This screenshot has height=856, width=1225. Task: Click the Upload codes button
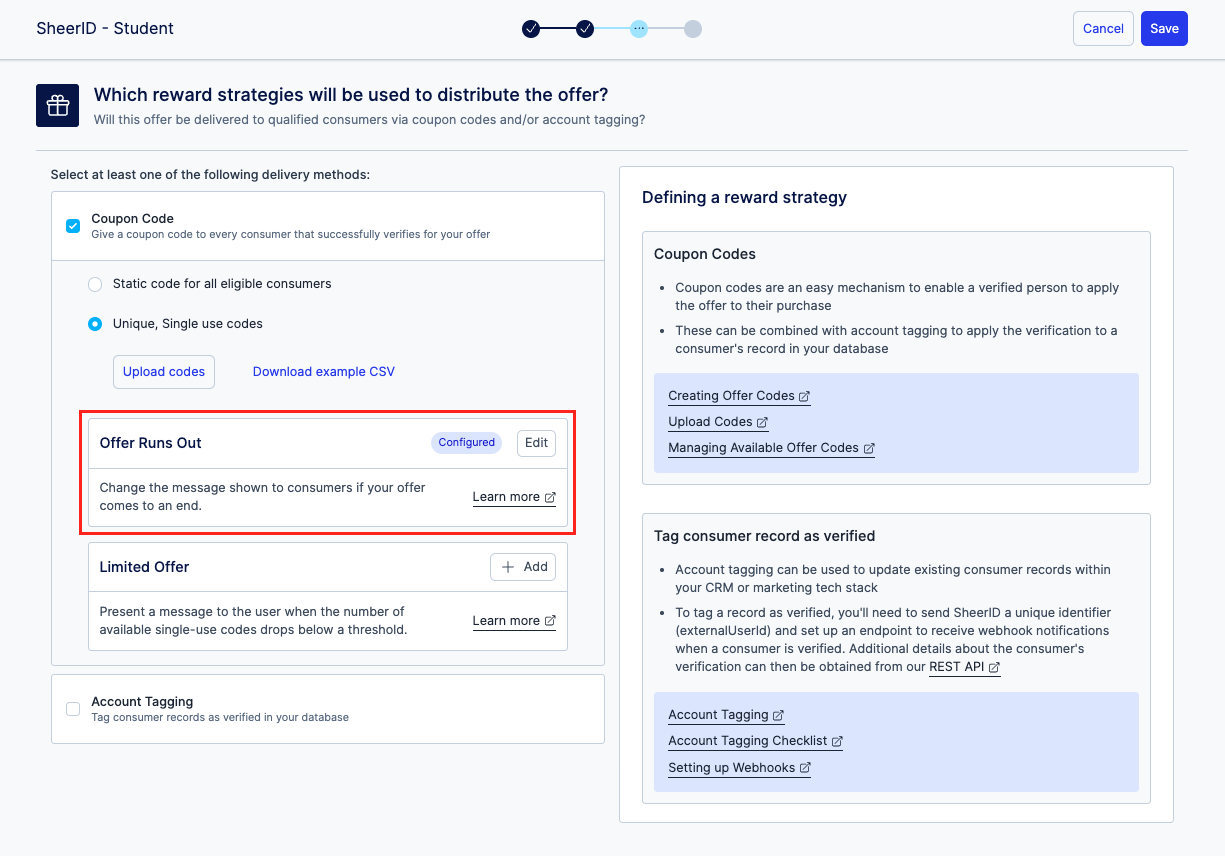[x=163, y=372]
